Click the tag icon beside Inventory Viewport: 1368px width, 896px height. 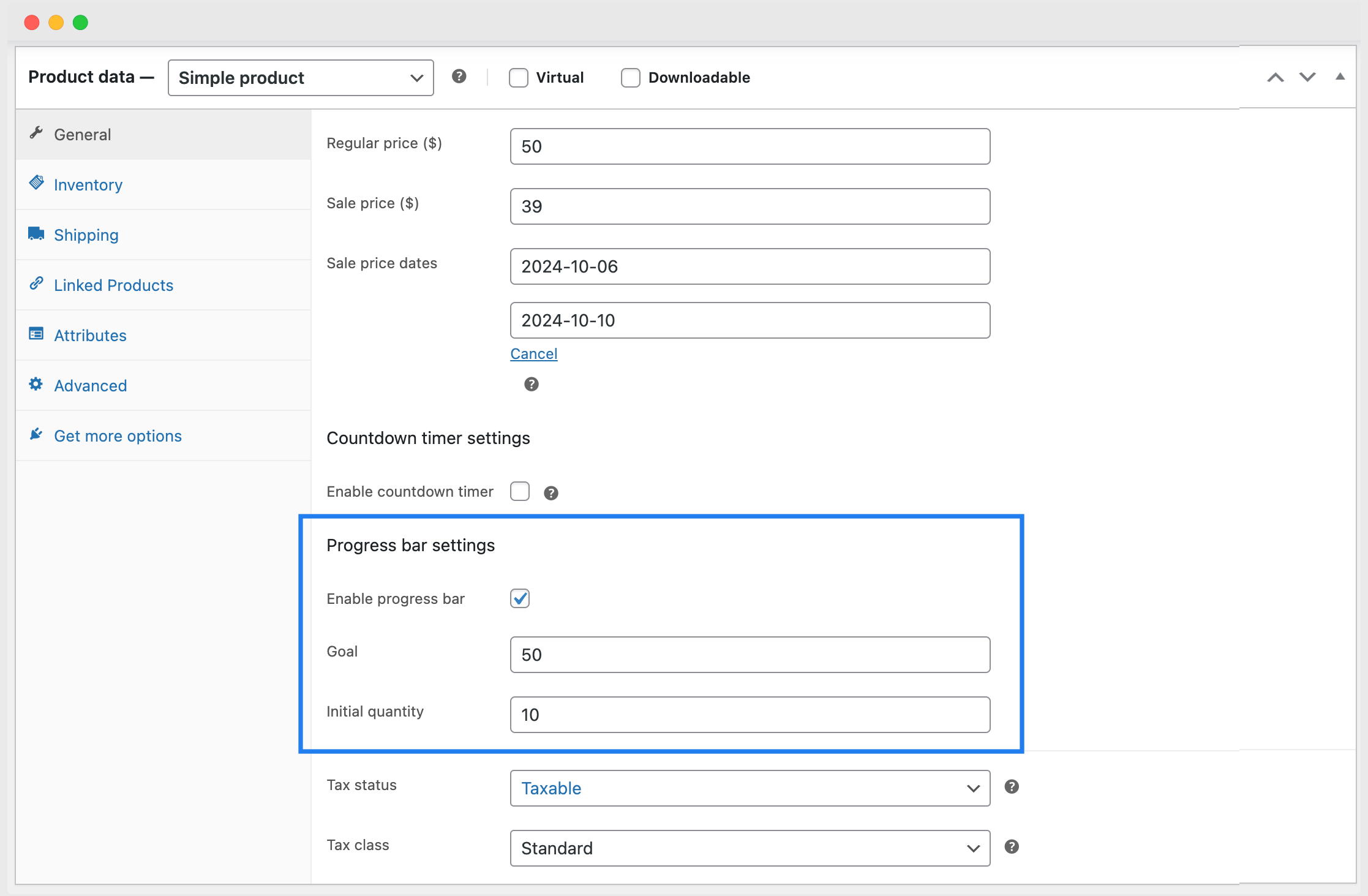pos(37,183)
